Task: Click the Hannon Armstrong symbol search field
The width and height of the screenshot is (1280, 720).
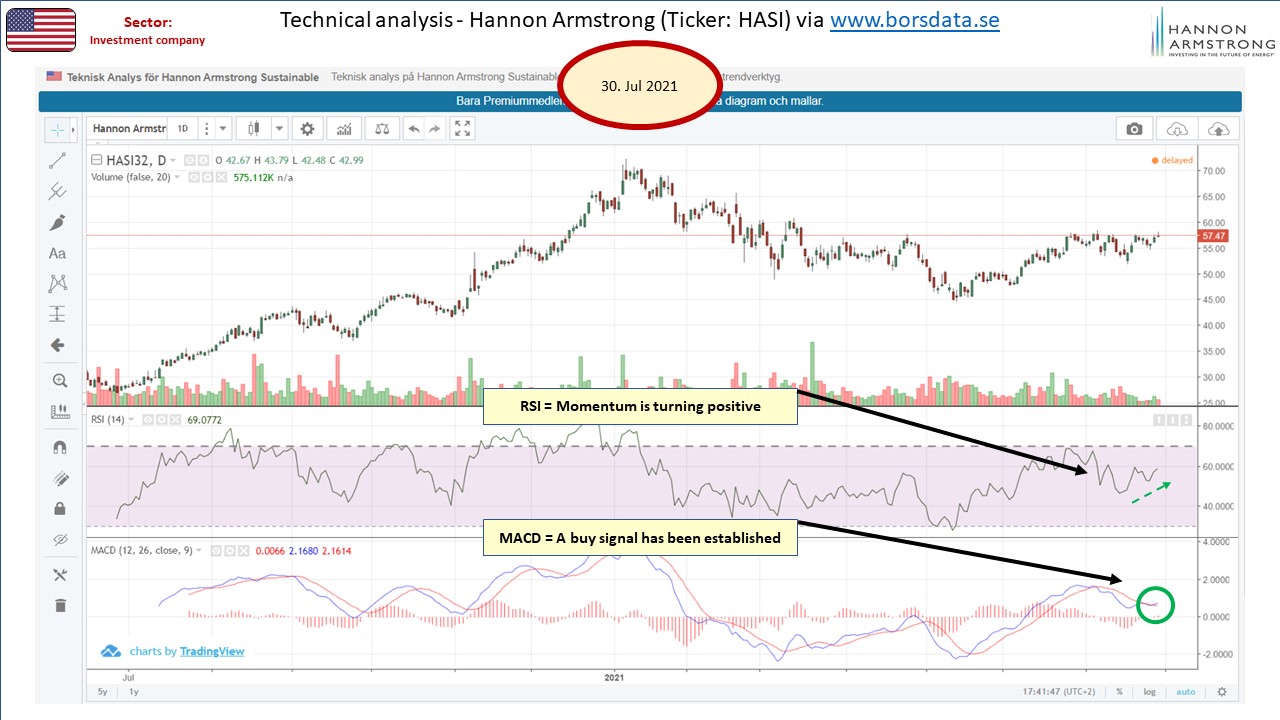Action: click(x=128, y=129)
